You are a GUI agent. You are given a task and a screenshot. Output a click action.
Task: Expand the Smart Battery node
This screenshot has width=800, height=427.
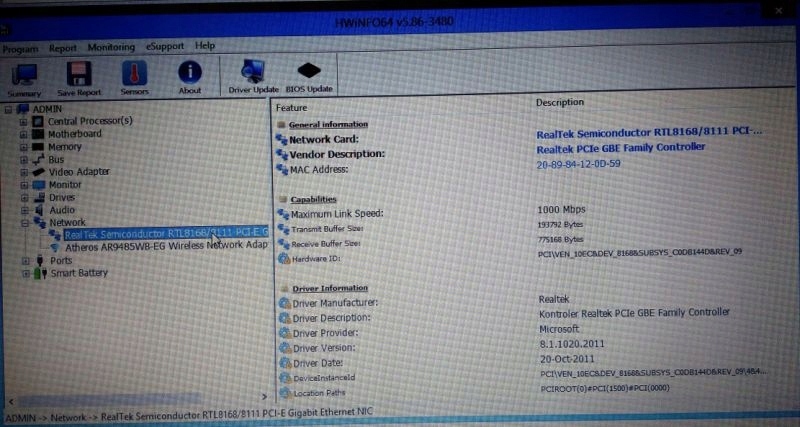[26, 273]
